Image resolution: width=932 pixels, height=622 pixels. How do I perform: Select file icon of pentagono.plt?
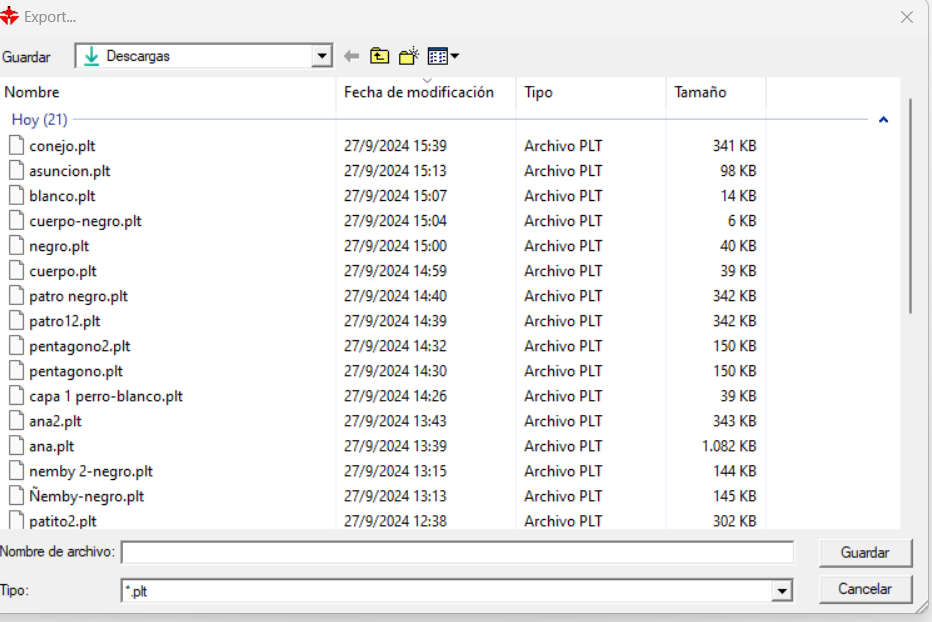pos(17,370)
